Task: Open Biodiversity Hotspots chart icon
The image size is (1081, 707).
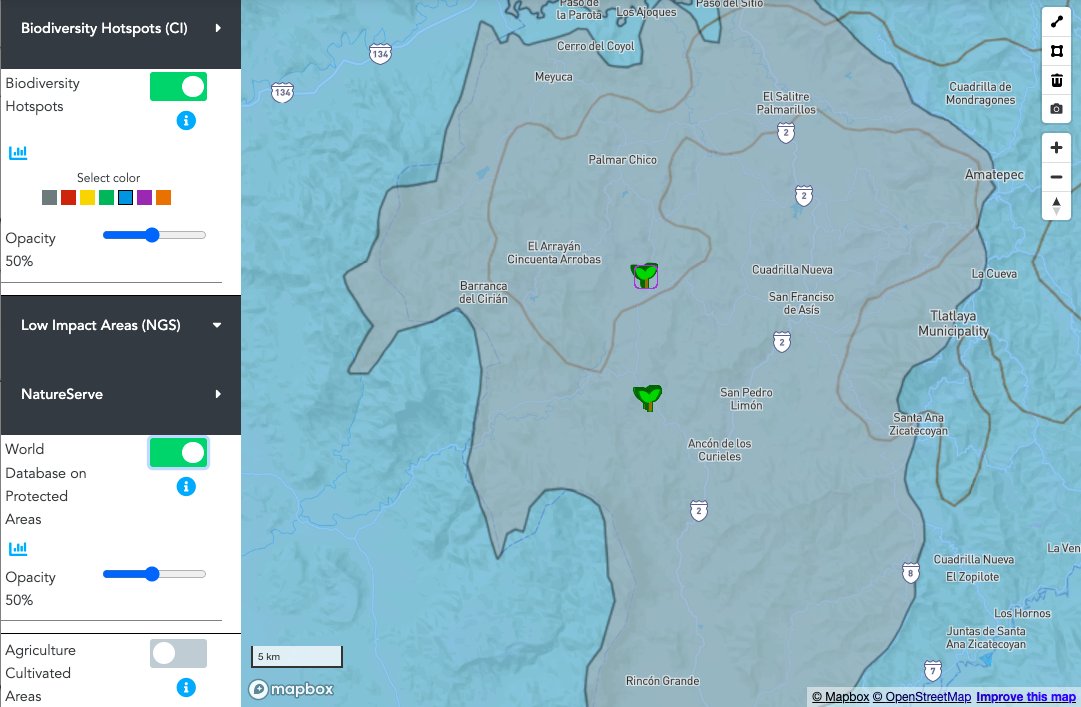Action: coord(18,152)
